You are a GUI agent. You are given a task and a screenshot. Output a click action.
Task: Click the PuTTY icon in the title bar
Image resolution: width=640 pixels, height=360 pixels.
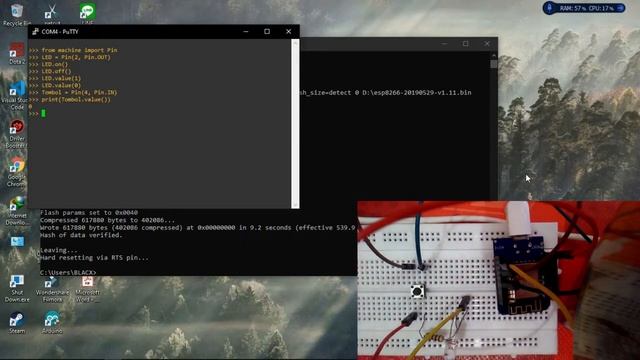click(36, 31)
